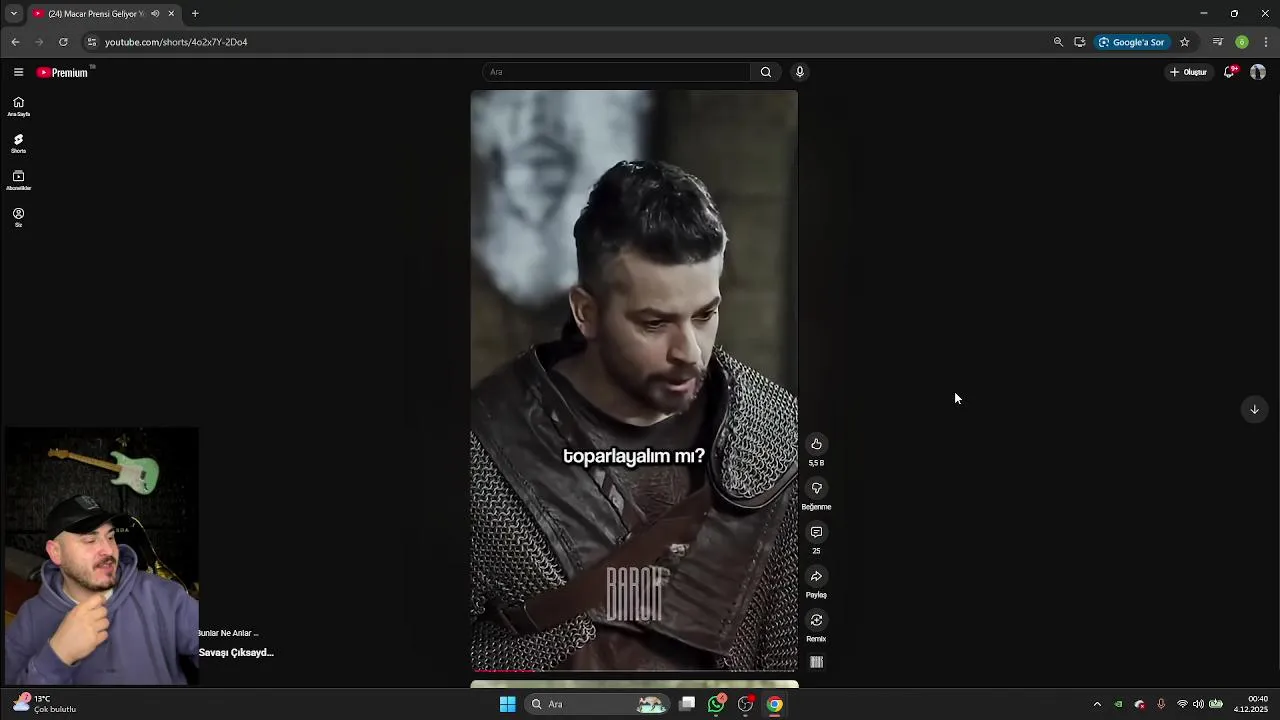Expand the tab search dropdown arrow
This screenshot has height=720, width=1280.
tap(13, 14)
